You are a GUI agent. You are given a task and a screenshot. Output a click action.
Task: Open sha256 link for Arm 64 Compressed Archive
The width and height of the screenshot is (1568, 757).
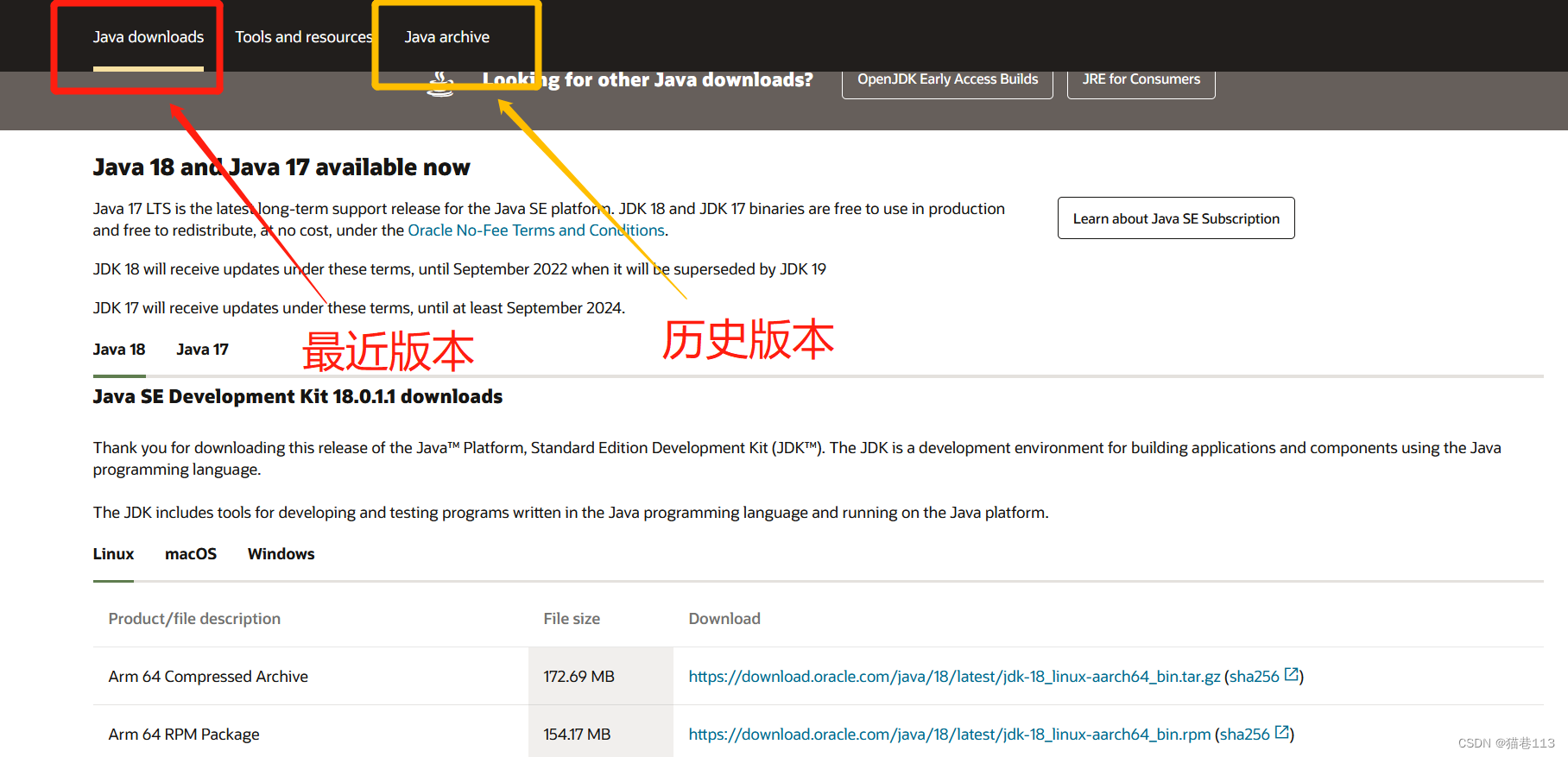1254,677
